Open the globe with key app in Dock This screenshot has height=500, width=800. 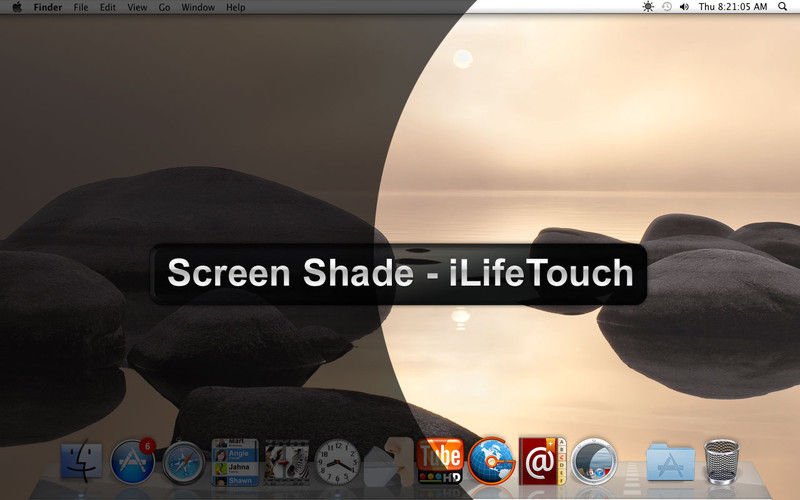pos(491,461)
